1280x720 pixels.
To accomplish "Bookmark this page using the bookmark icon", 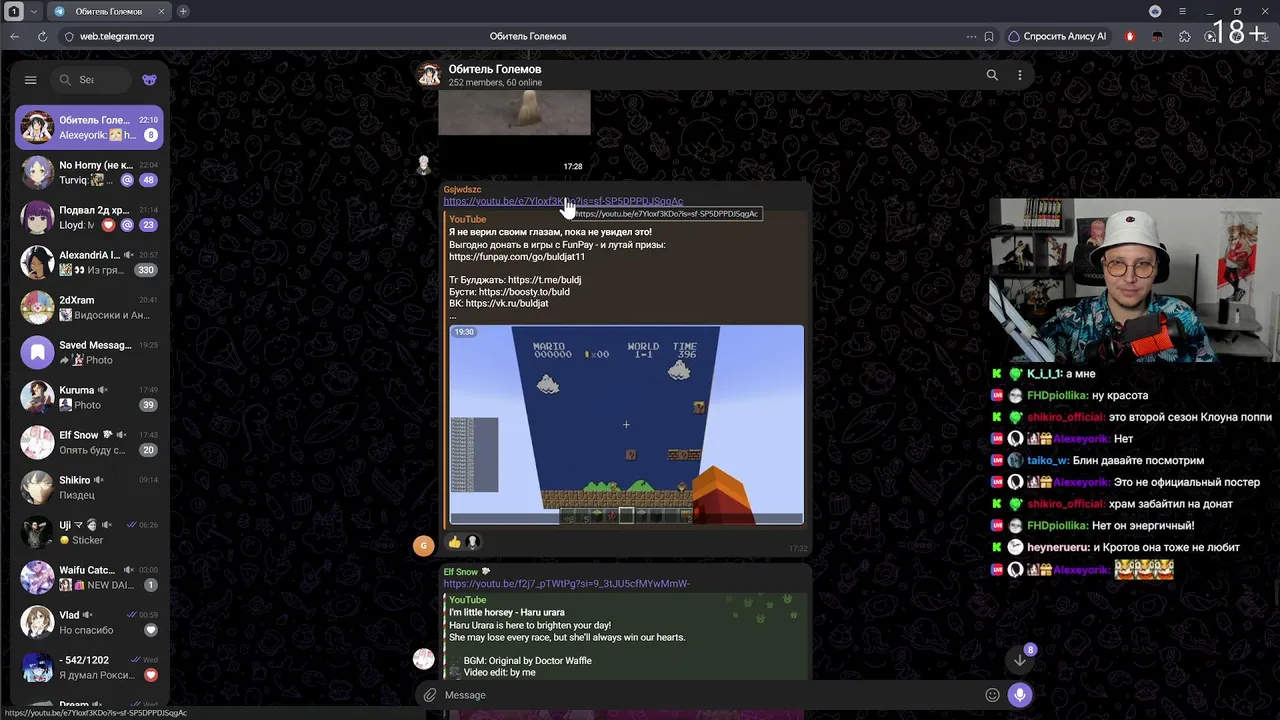I will (989, 36).
